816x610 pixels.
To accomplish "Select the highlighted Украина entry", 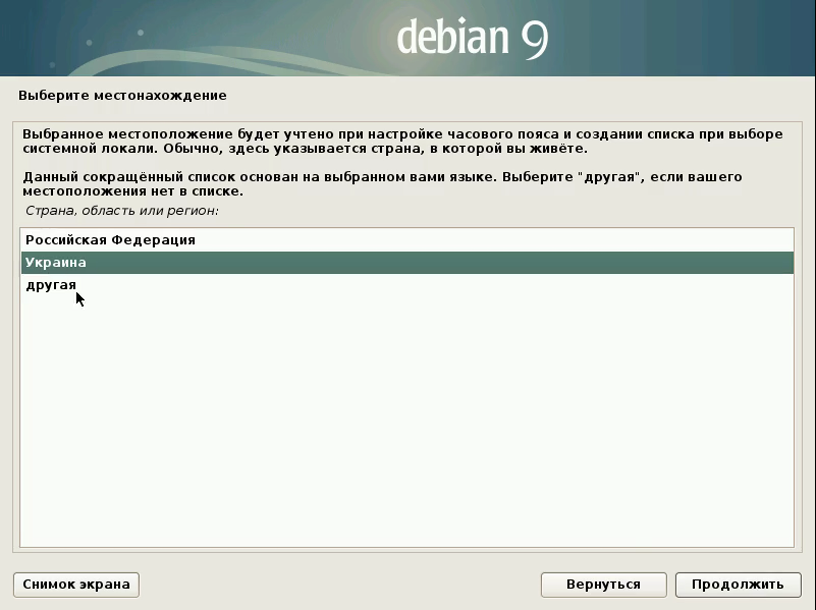I will point(56,263).
